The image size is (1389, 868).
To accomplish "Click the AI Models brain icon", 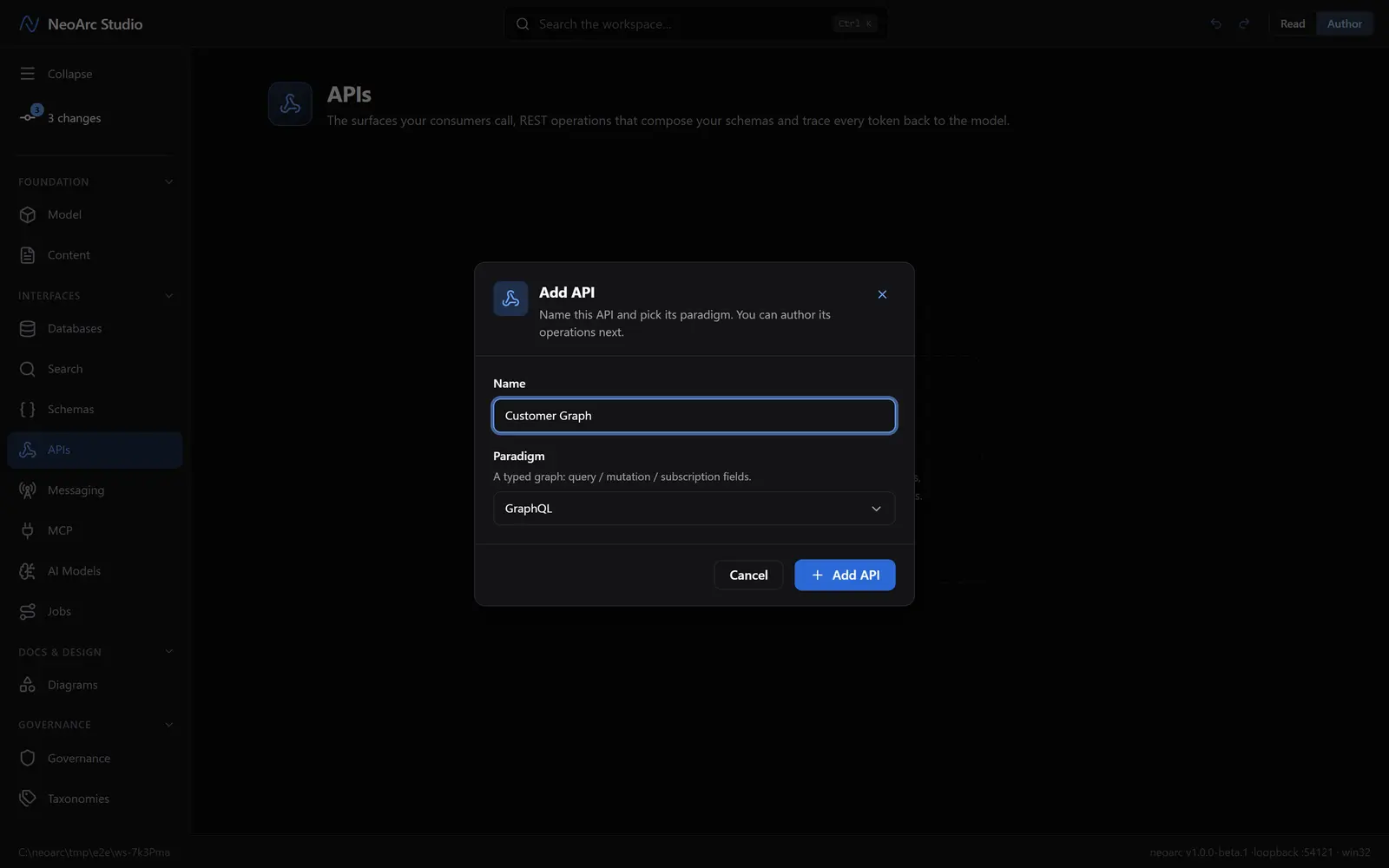I will coord(28,571).
